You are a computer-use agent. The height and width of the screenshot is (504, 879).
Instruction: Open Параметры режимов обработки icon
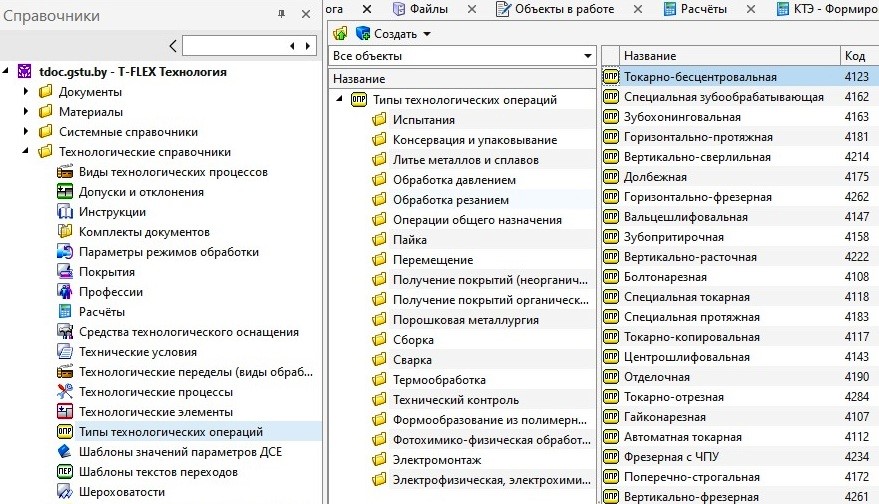coord(65,252)
